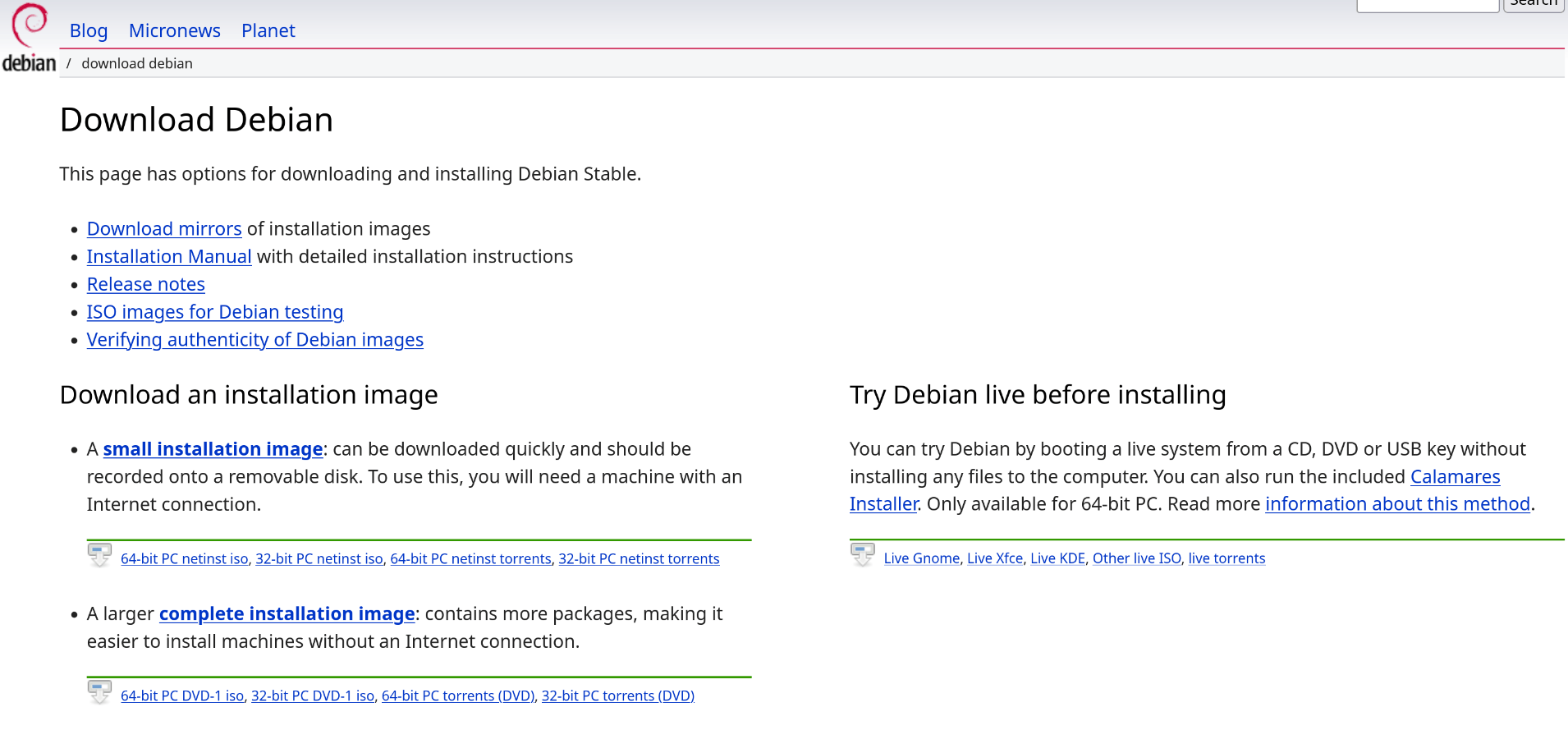The width and height of the screenshot is (1568, 730).
Task: Open the Blog menu item
Action: [89, 31]
